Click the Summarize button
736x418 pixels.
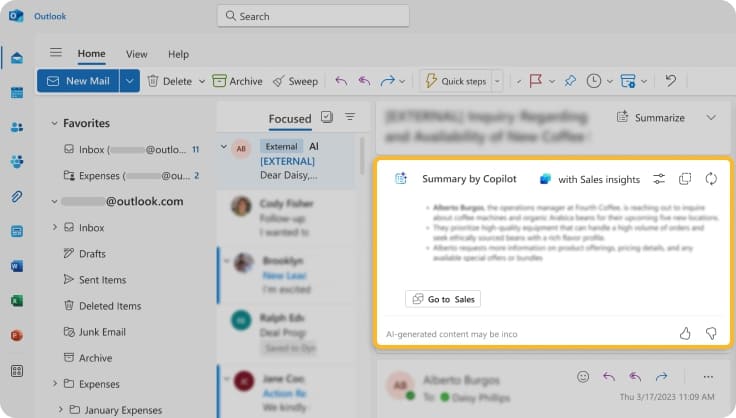(651, 117)
